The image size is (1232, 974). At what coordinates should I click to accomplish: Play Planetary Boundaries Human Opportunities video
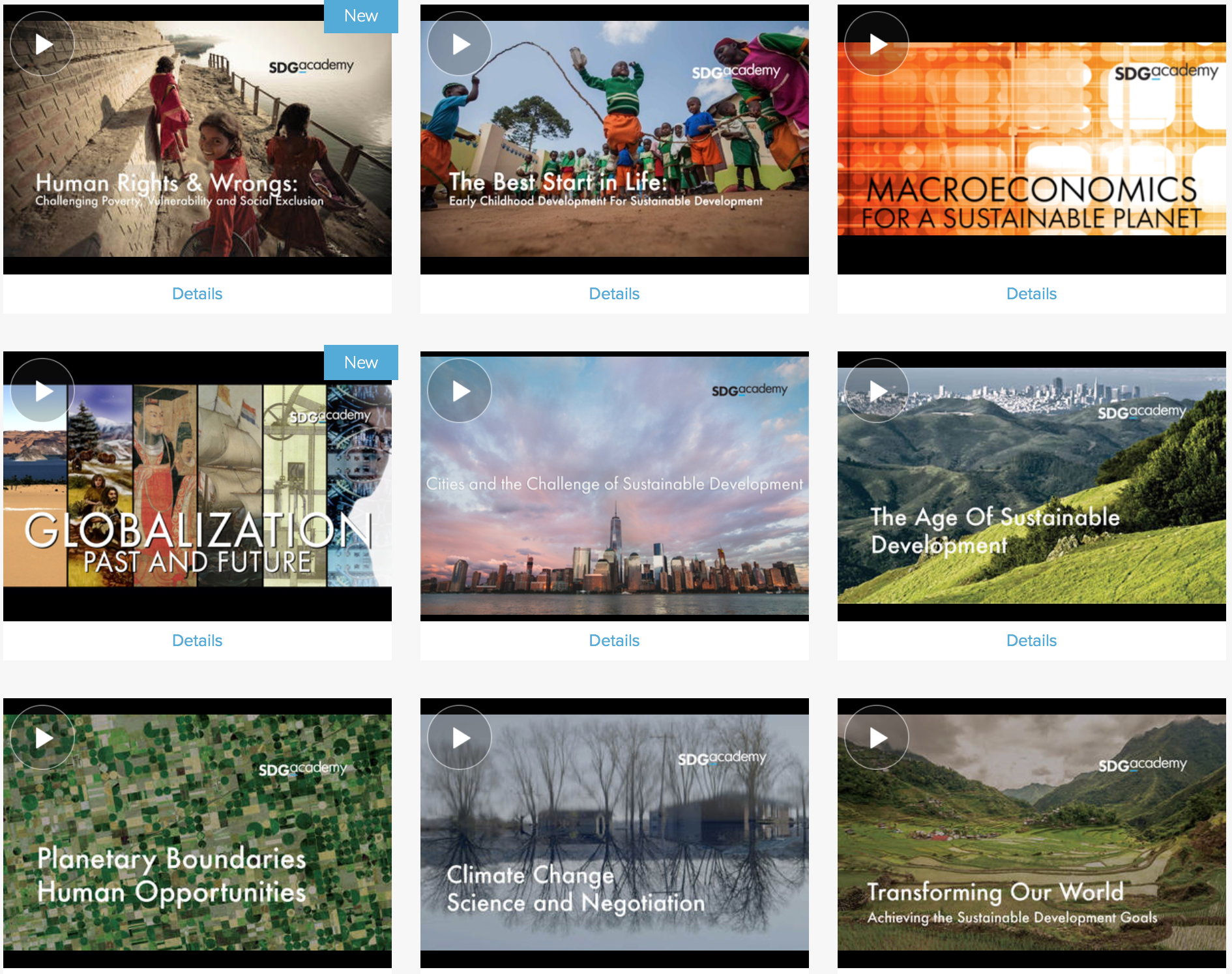click(x=42, y=738)
